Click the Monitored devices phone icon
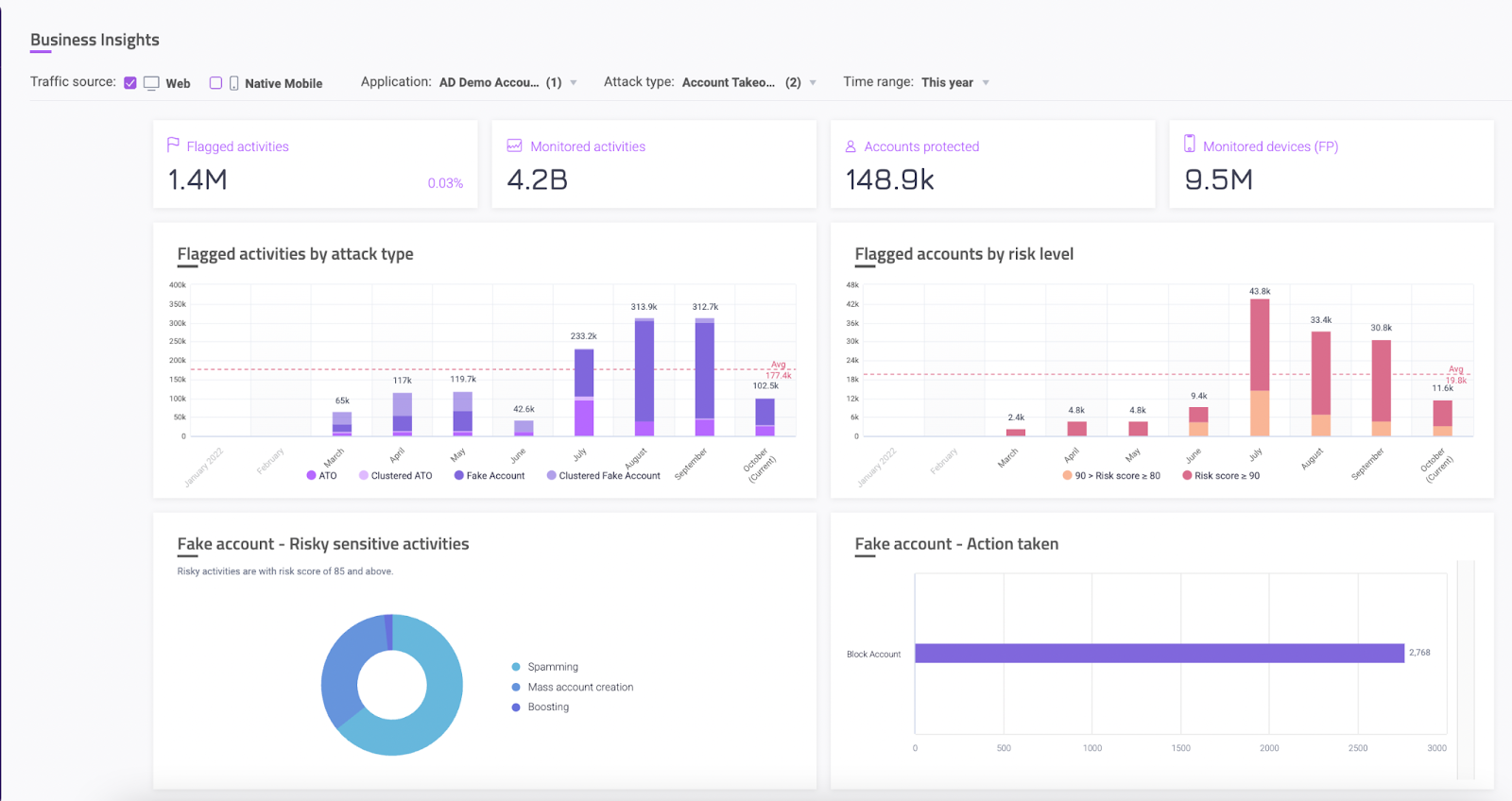This screenshot has width=1512, height=801. (x=1190, y=144)
